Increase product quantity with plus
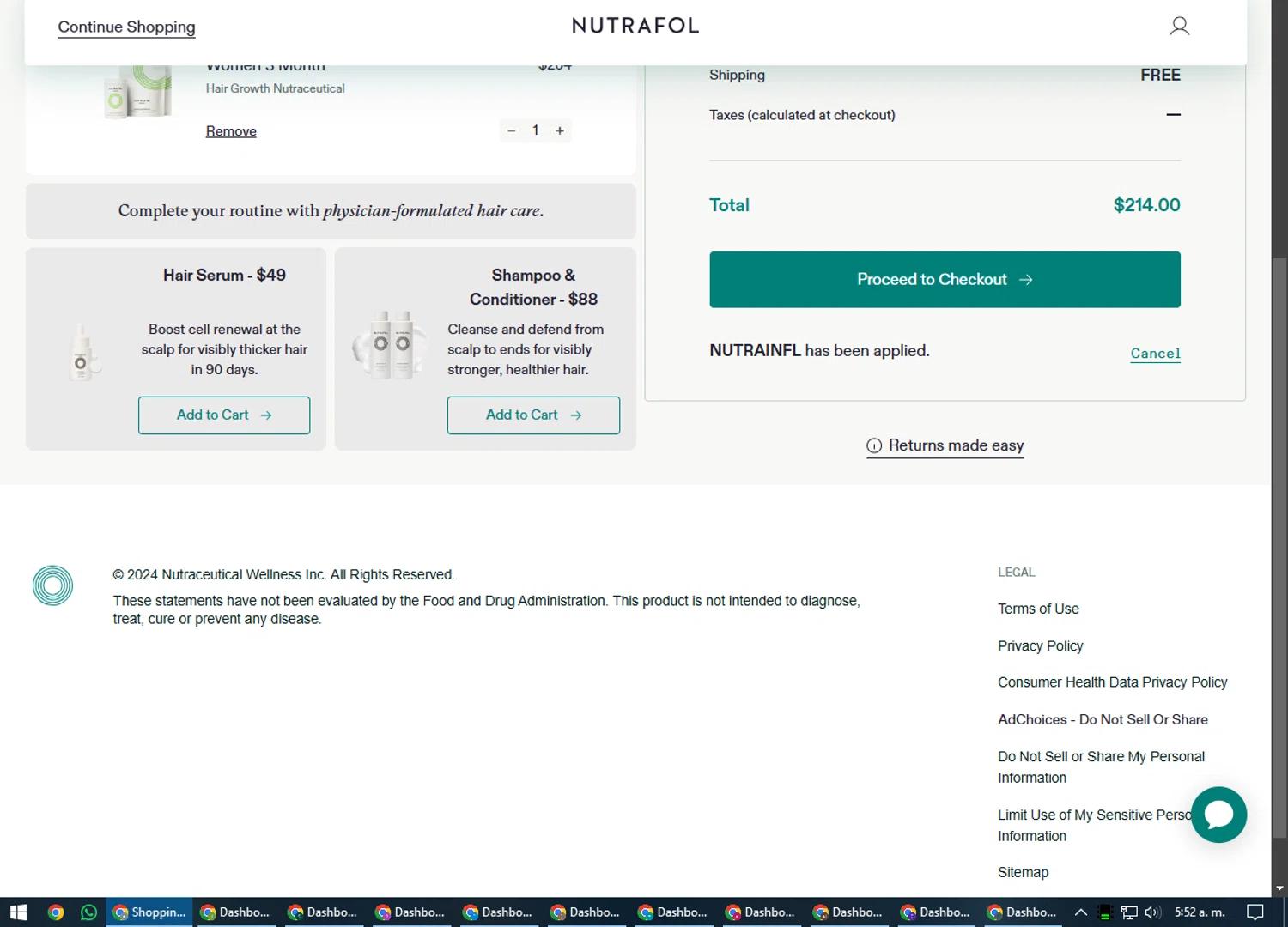Screen dimensions: 1288x927 (x=560, y=130)
